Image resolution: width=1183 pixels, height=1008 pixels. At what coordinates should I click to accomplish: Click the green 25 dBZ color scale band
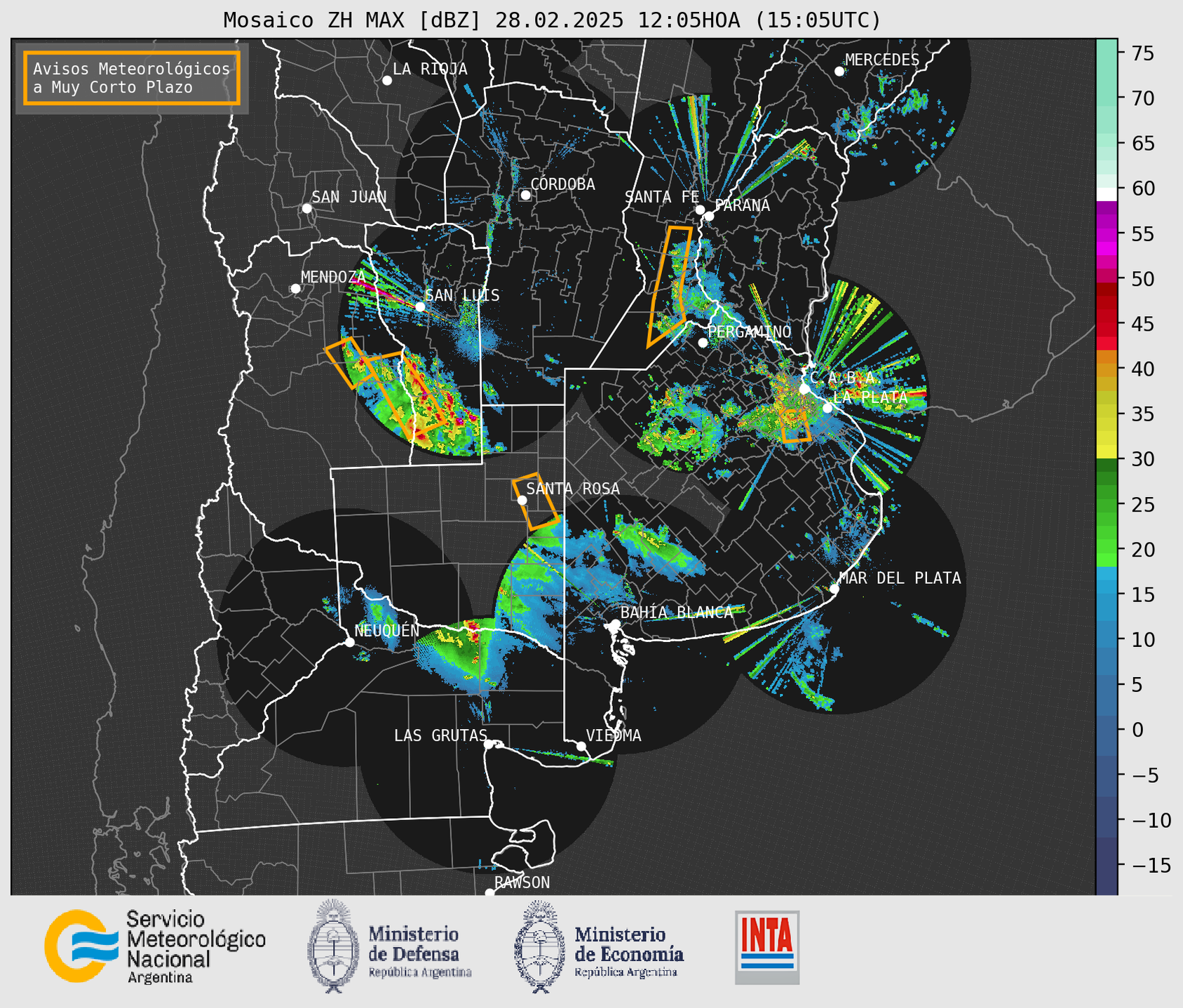click(1107, 505)
